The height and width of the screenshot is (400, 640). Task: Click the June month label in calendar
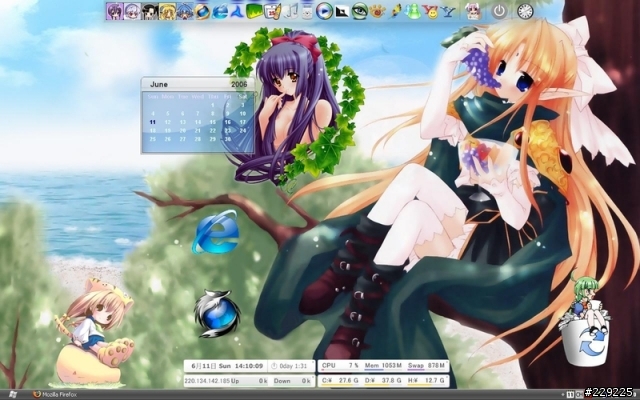(159, 84)
